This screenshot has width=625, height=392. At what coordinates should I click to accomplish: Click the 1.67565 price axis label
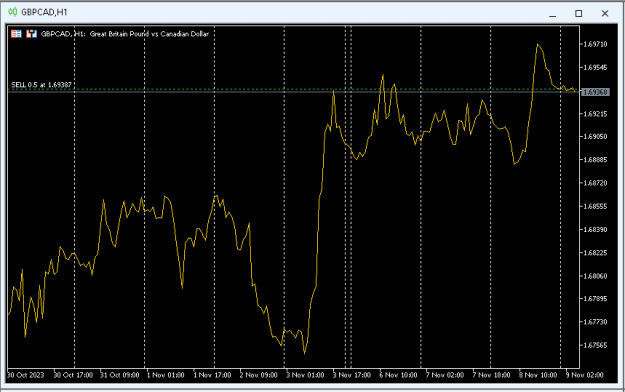(596, 345)
